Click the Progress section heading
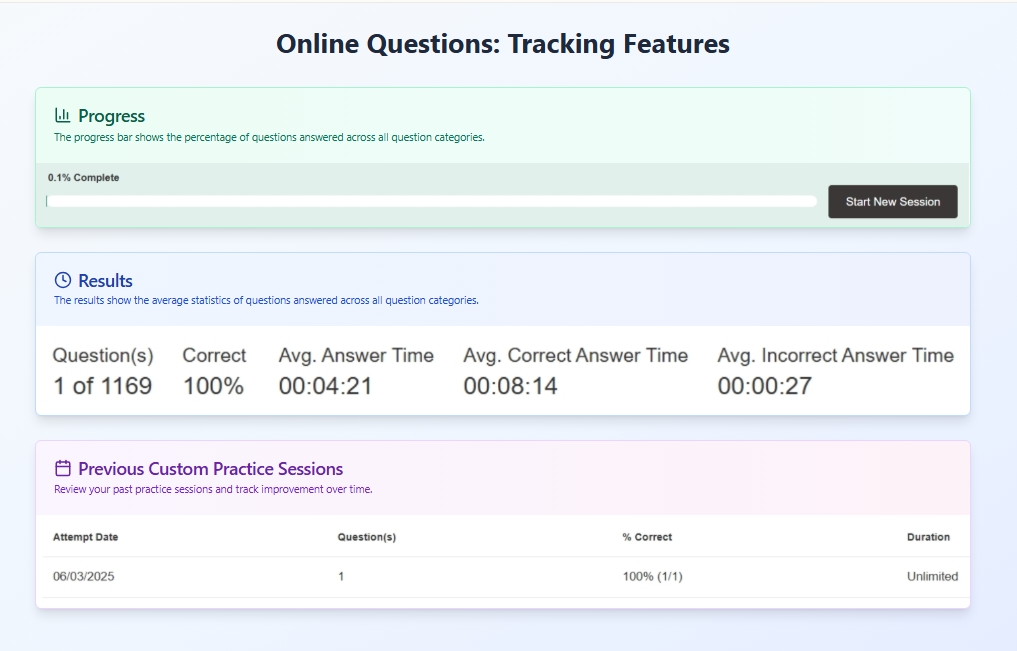This screenshot has height=651, width=1017. pos(112,116)
